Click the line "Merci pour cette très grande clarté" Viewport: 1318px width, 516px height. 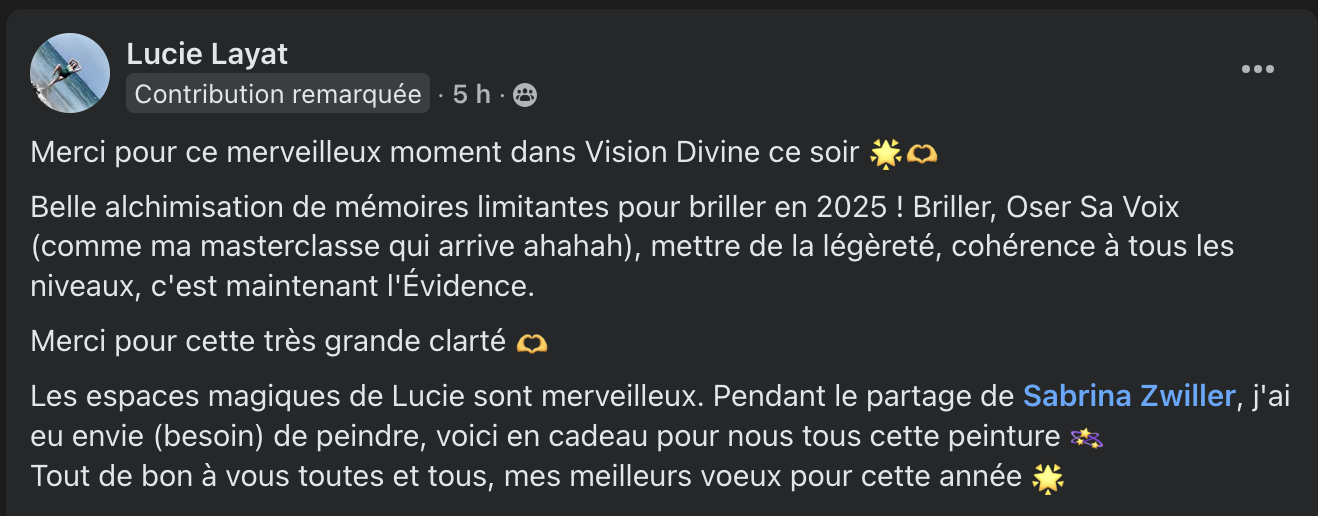(x=268, y=341)
